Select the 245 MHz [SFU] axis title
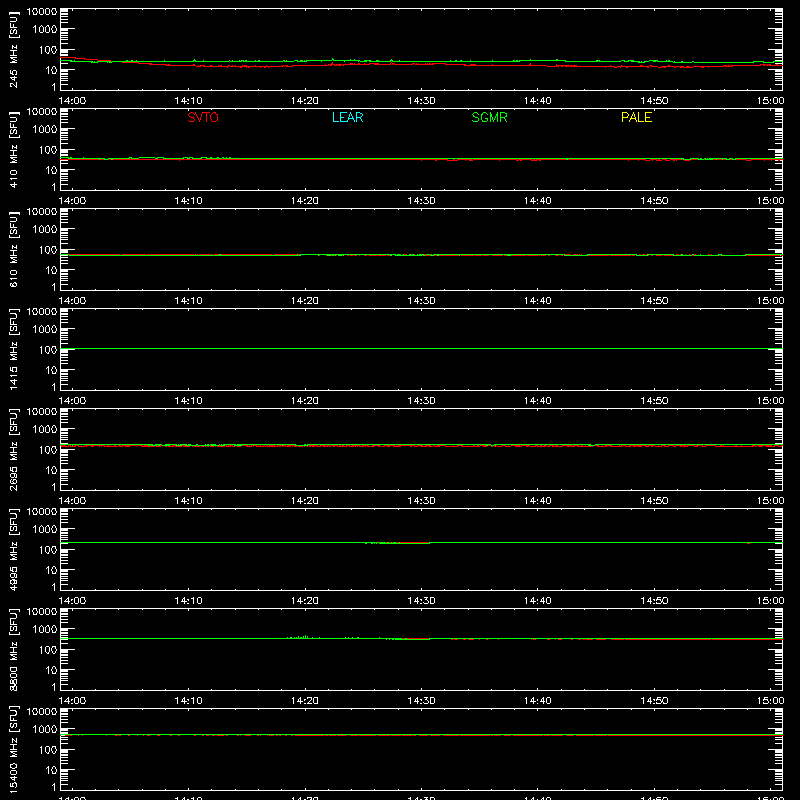800x800 pixels. point(14,49)
